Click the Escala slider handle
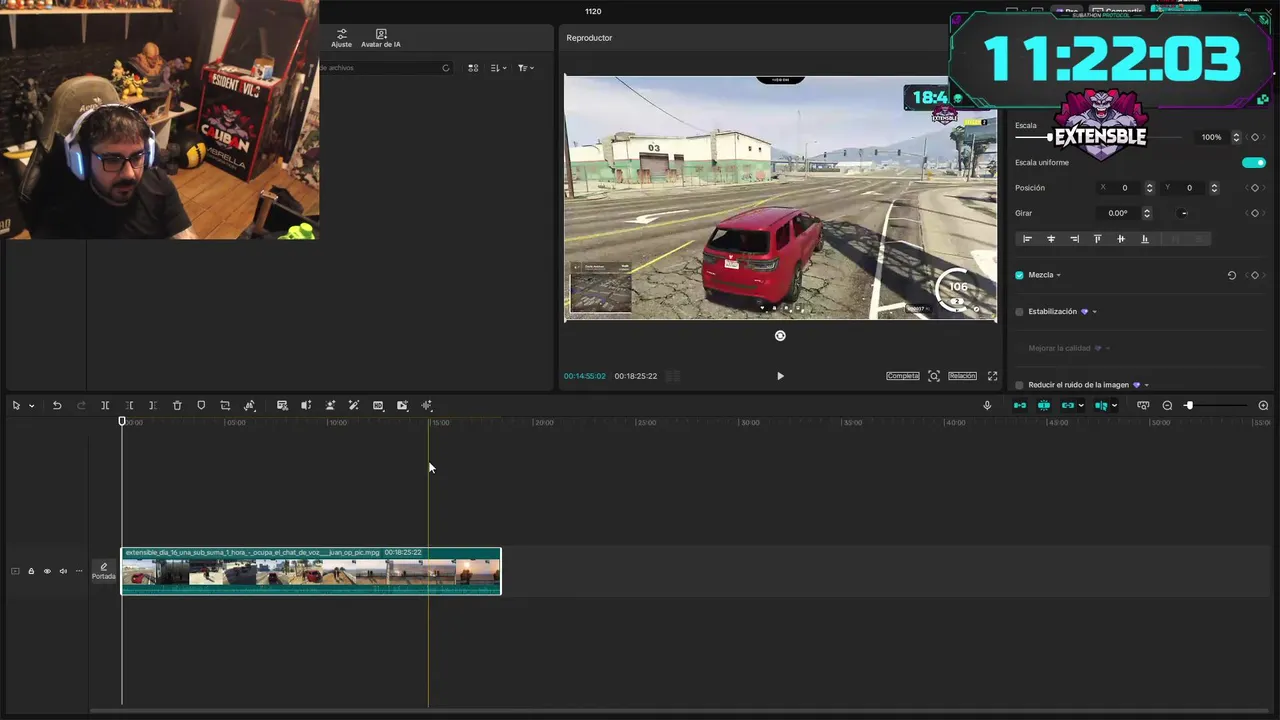This screenshot has width=1280, height=720. click(1050, 137)
